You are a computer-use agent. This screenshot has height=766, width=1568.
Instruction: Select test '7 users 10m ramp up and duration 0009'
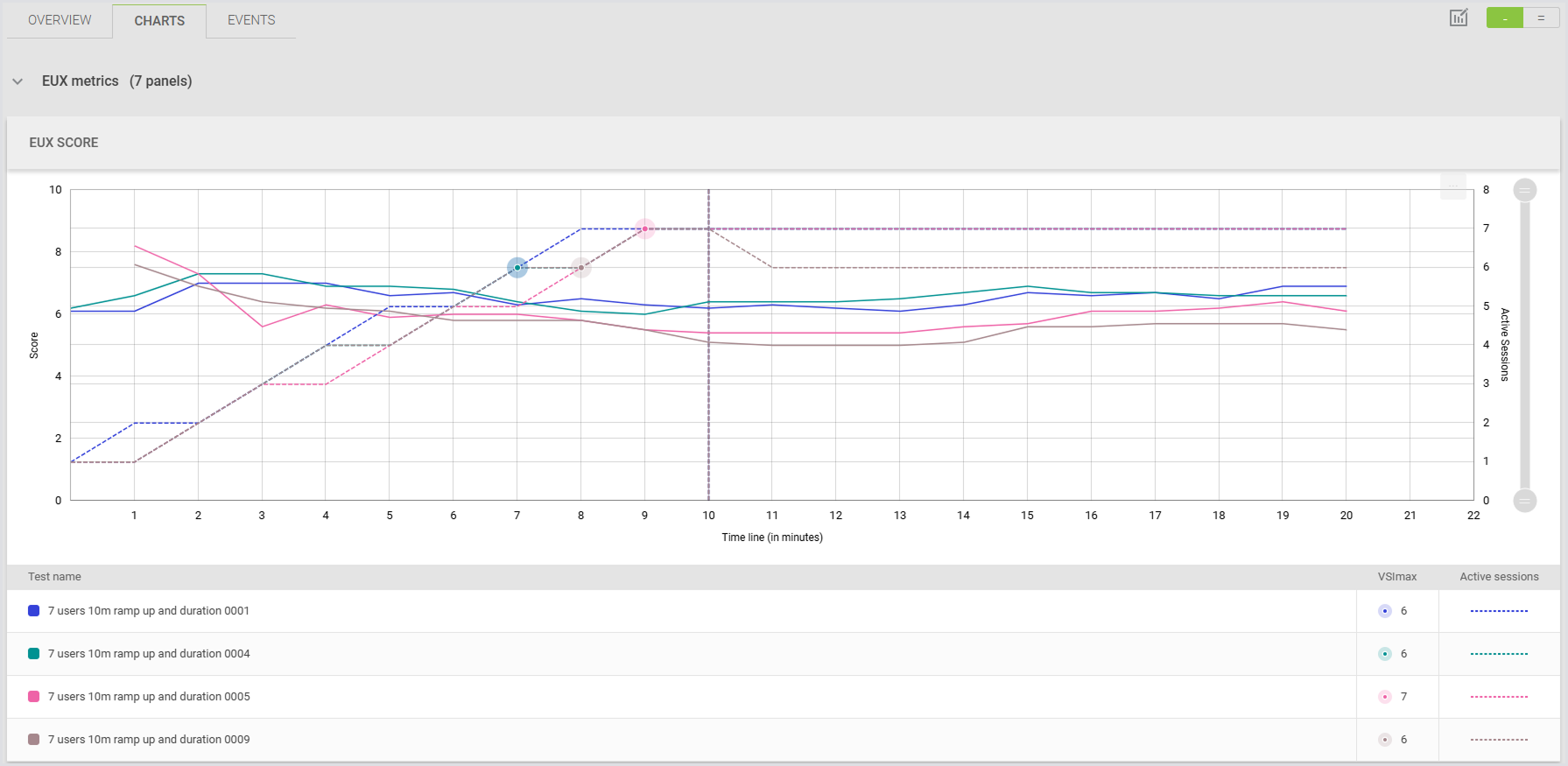(149, 740)
